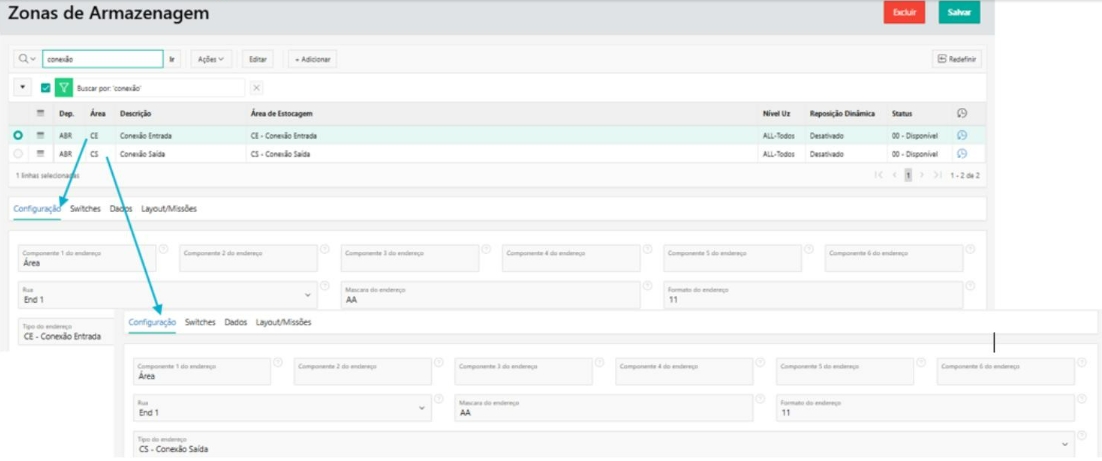
Task: Go to previous page pagination arrow
Action: point(895,174)
